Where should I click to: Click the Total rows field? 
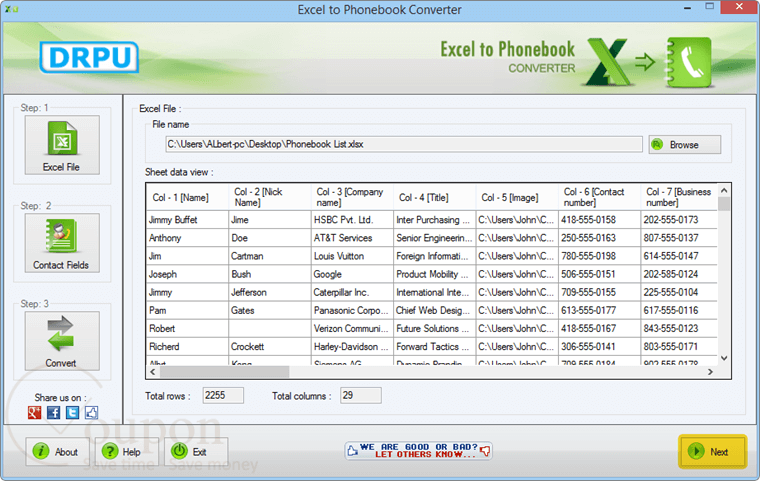coord(223,395)
